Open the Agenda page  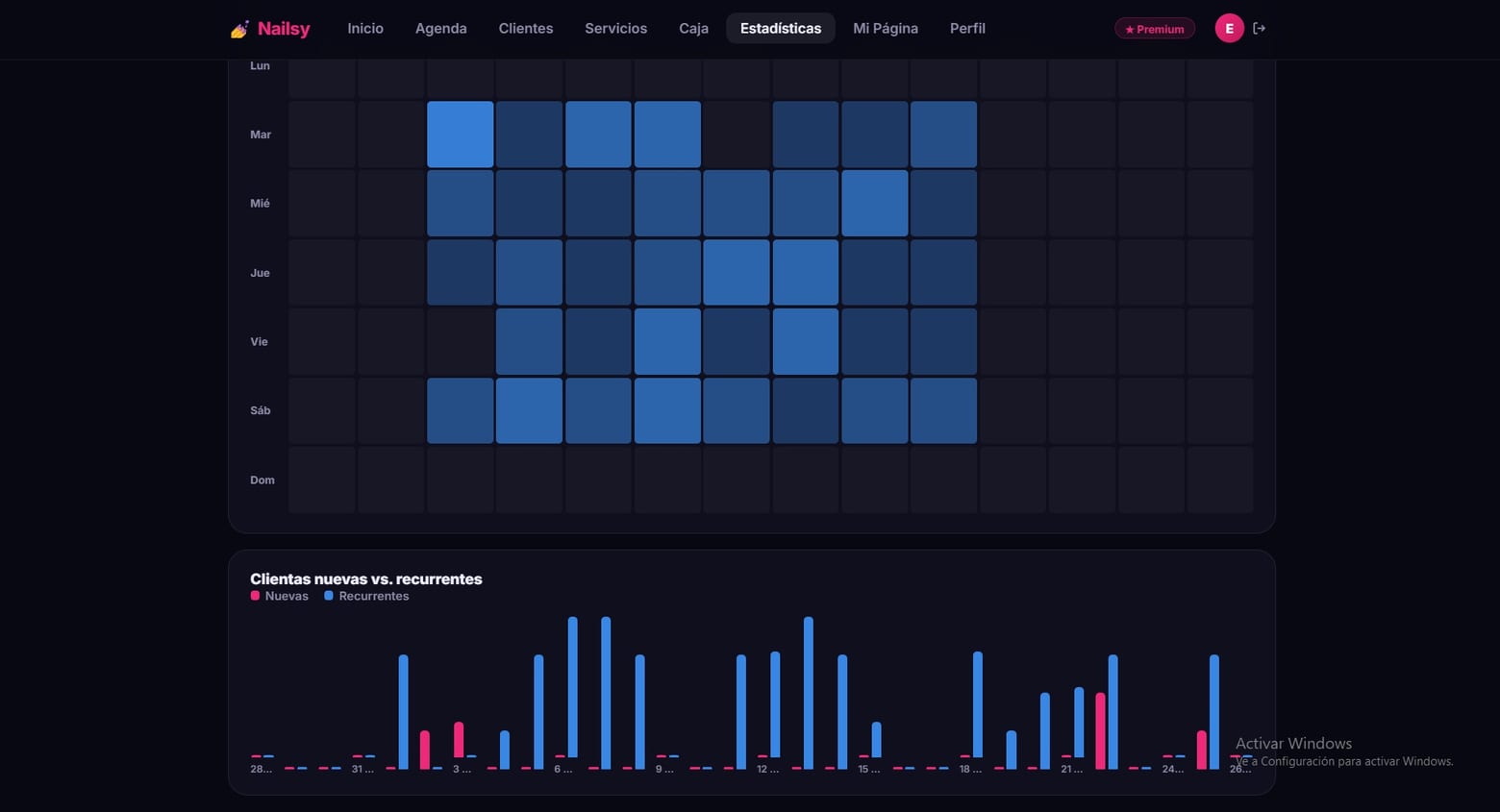coord(441,29)
